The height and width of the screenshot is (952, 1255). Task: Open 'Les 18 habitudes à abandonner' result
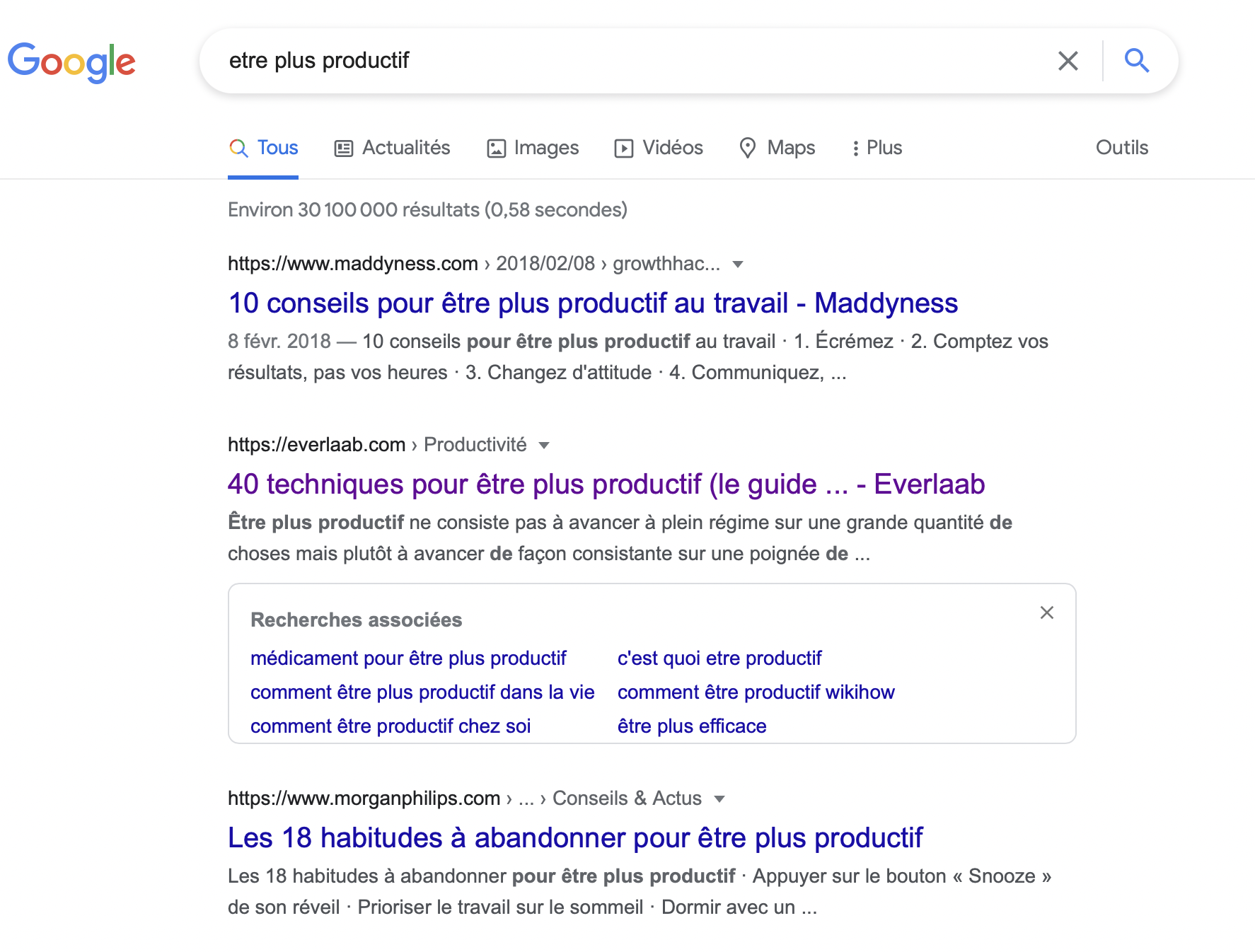575,837
